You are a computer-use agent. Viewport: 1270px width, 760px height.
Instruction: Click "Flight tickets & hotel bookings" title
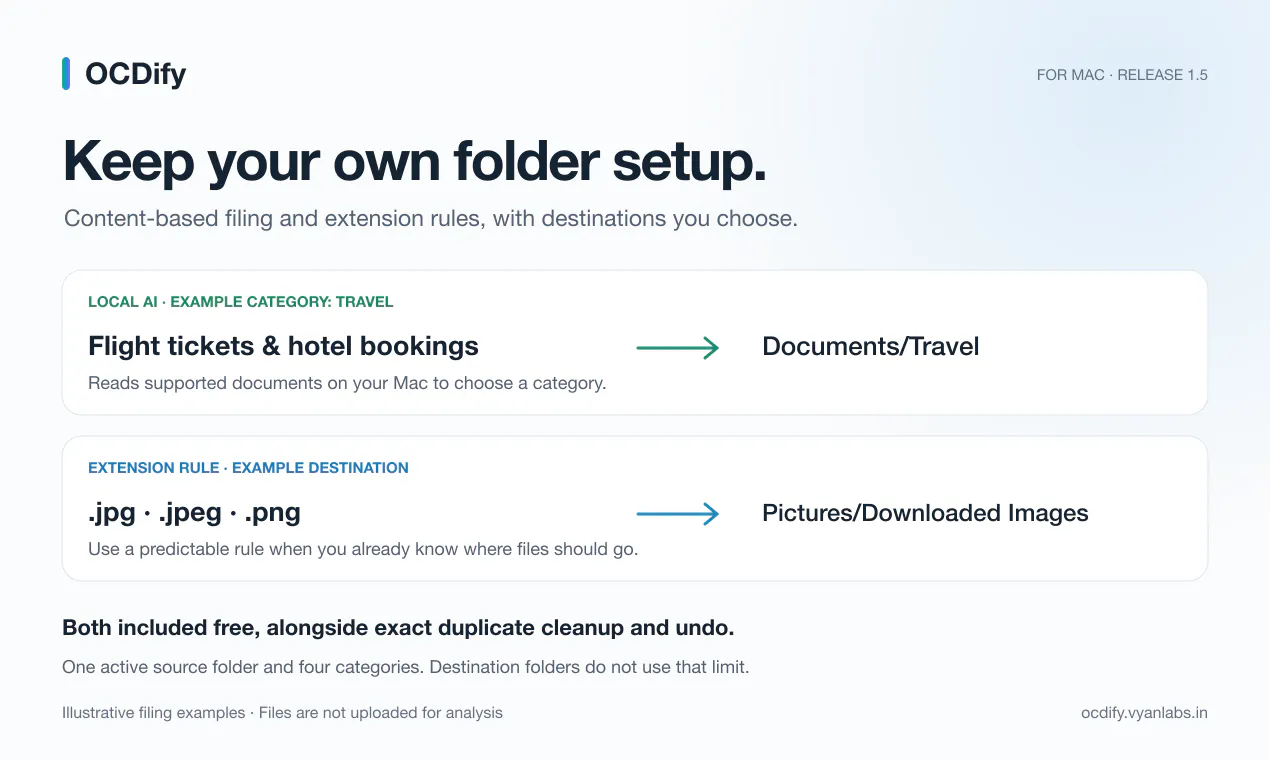tap(283, 346)
